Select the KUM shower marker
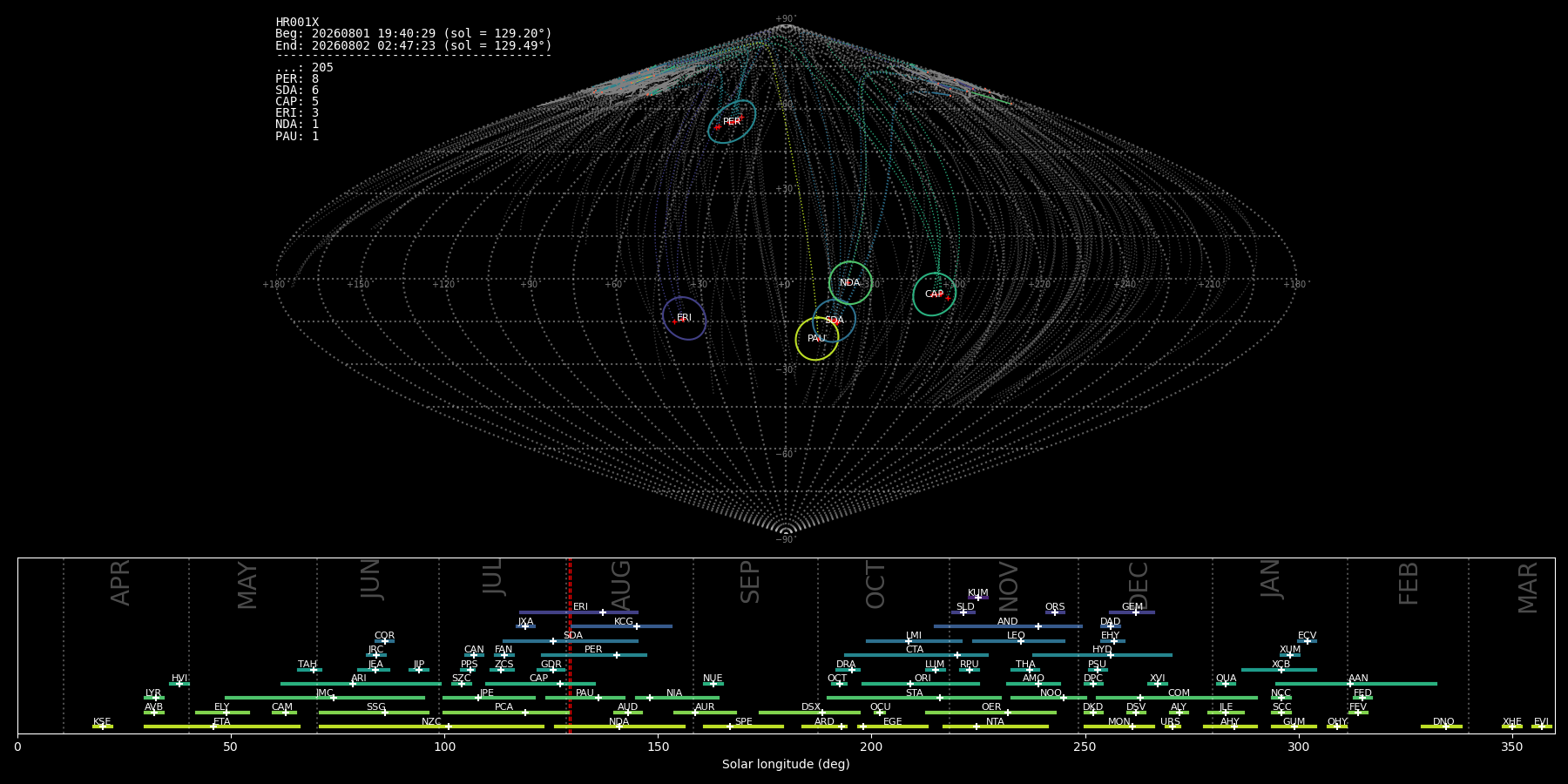The image size is (1568, 784). (977, 598)
